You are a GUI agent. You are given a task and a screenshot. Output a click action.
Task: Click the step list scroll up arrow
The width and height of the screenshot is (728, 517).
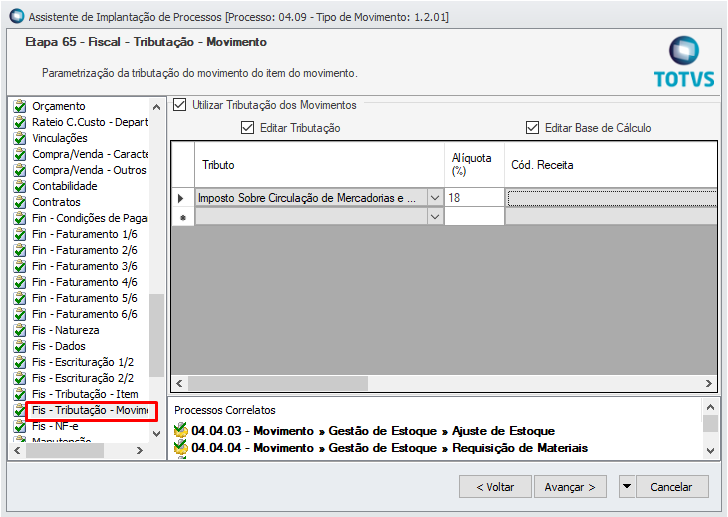(156, 107)
